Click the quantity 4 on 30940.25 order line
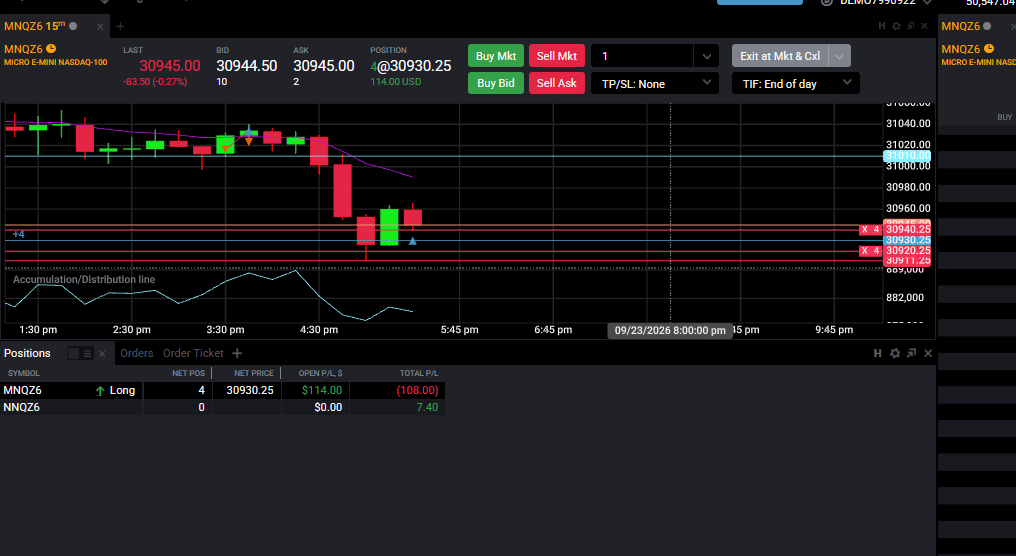The width and height of the screenshot is (1016, 556). [876, 229]
